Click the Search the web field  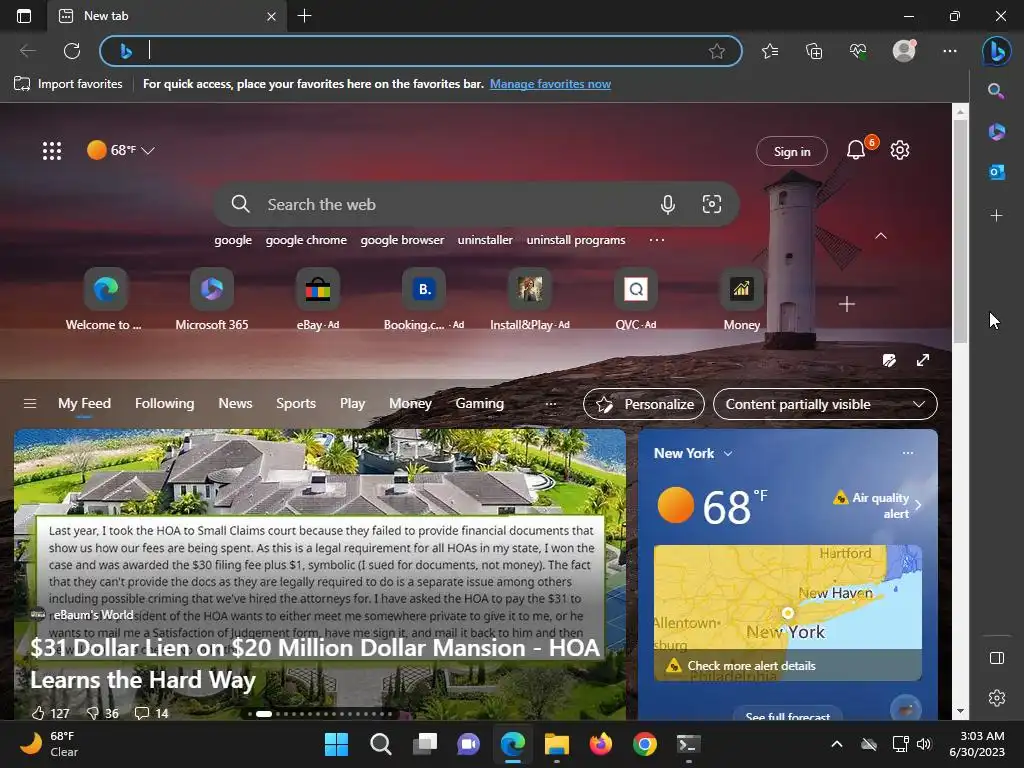tap(477, 204)
